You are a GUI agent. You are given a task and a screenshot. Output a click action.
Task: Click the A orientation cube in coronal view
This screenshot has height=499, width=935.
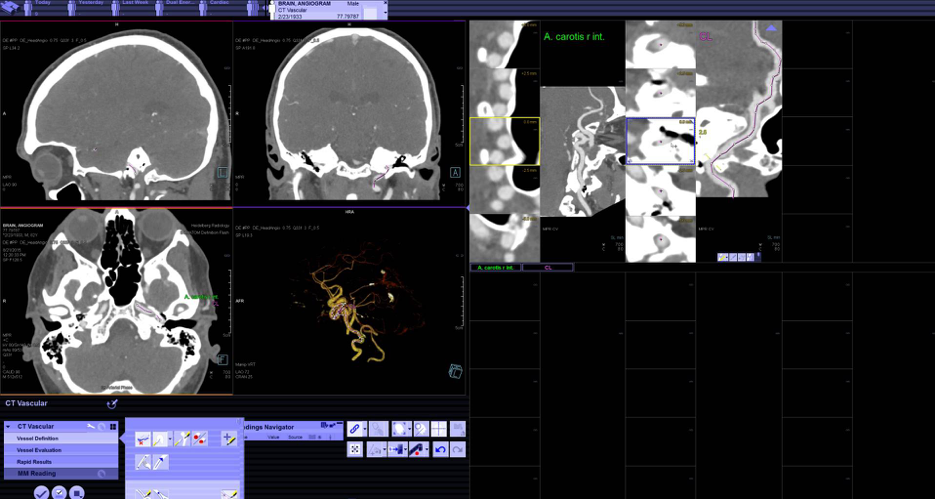click(x=455, y=172)
